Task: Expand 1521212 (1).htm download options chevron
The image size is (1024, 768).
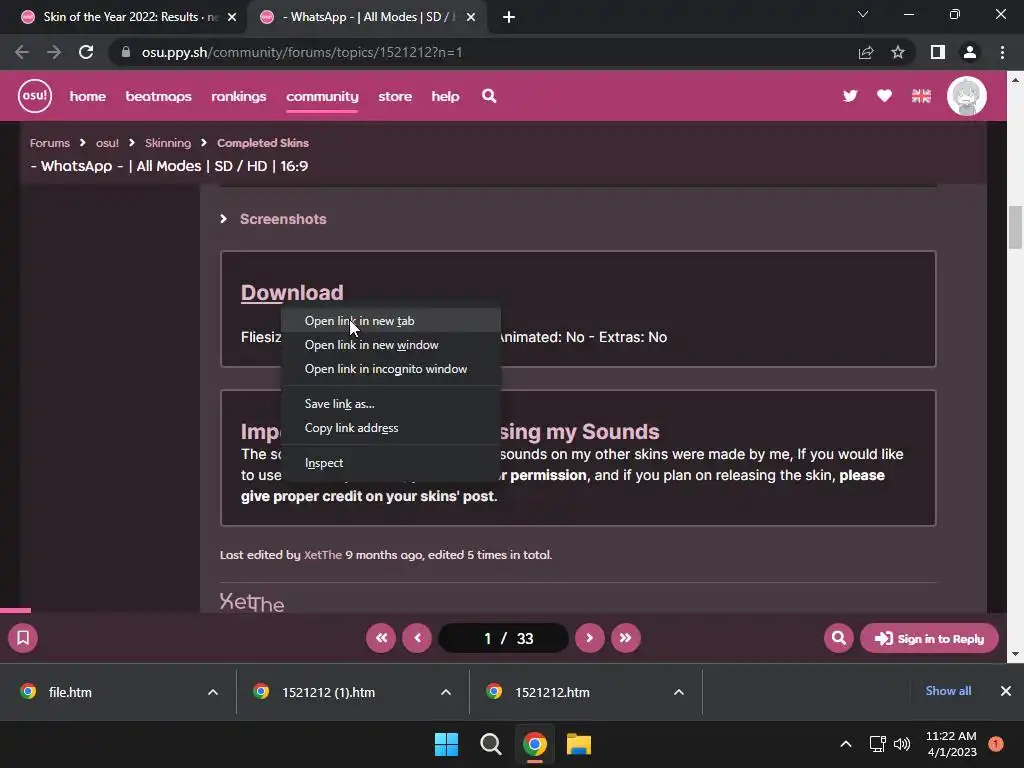Action: click(446, 692)
